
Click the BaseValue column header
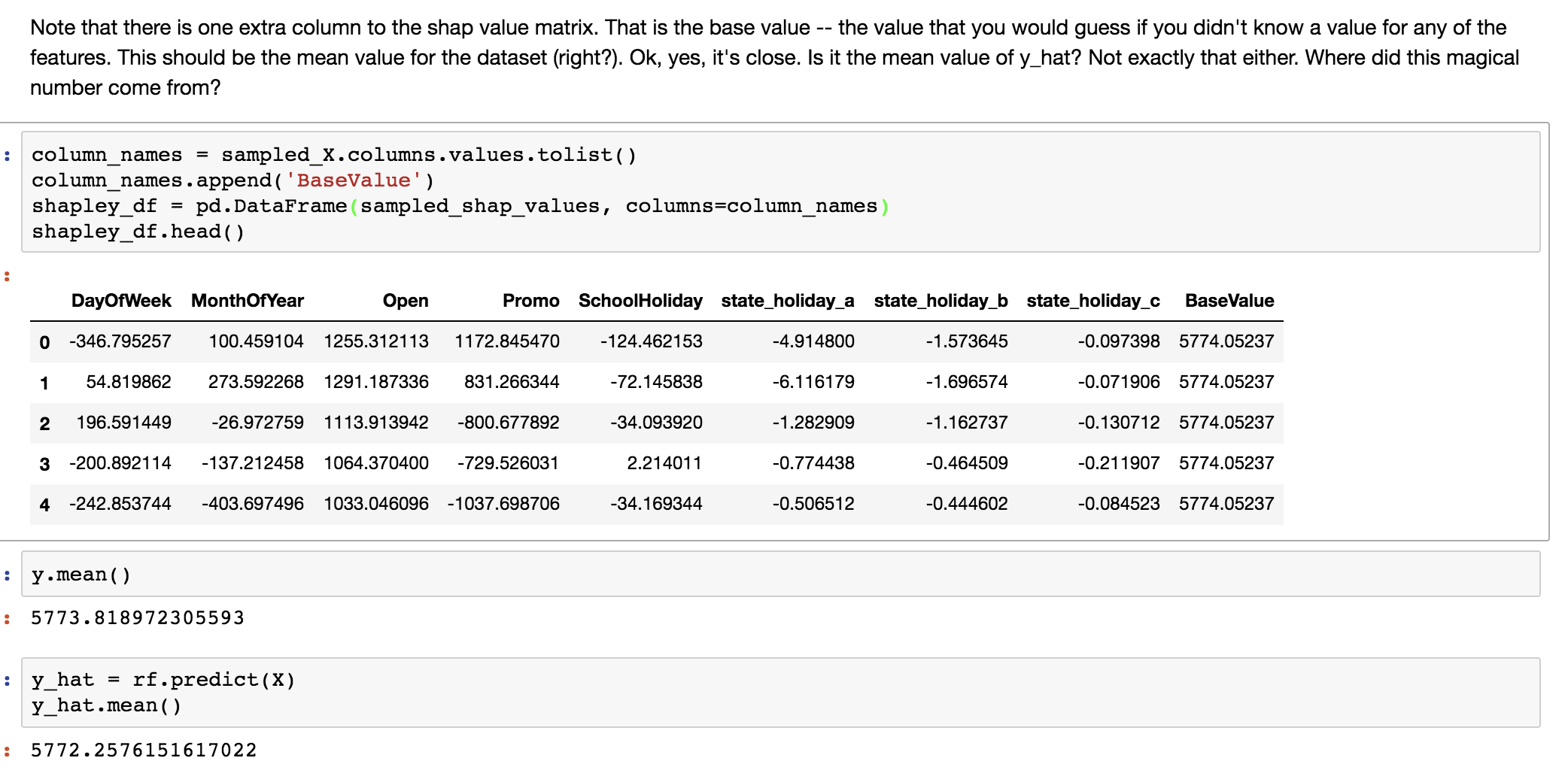(1229, 300)
